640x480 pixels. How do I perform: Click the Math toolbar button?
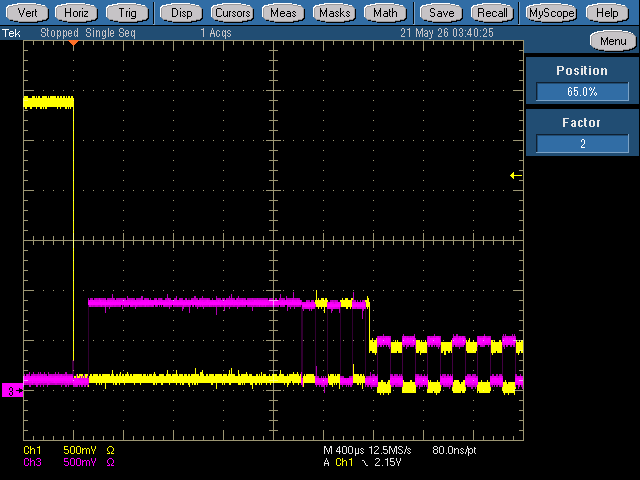[x=385, y=13]
